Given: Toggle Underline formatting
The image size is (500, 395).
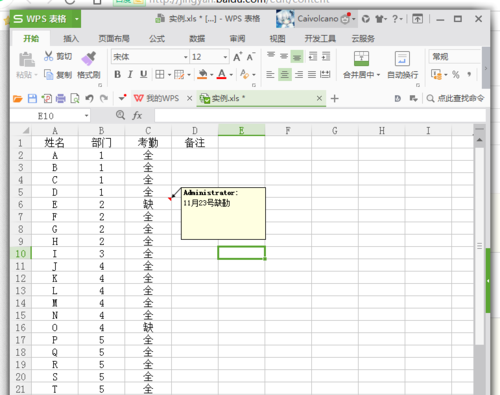Looking at the screenshot, I should tap(143, 74).
